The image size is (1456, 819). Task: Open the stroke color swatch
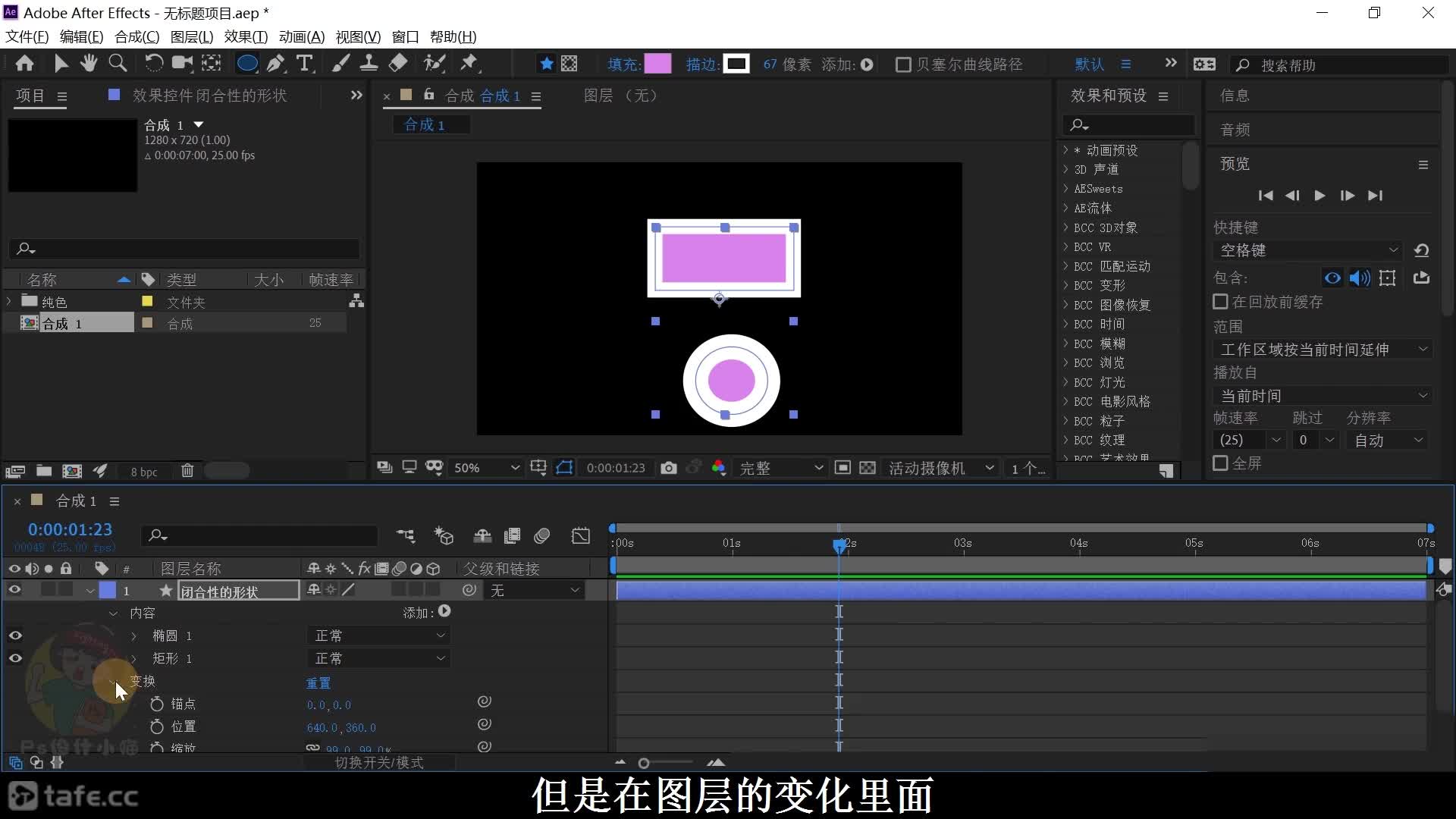click(736, 64)
